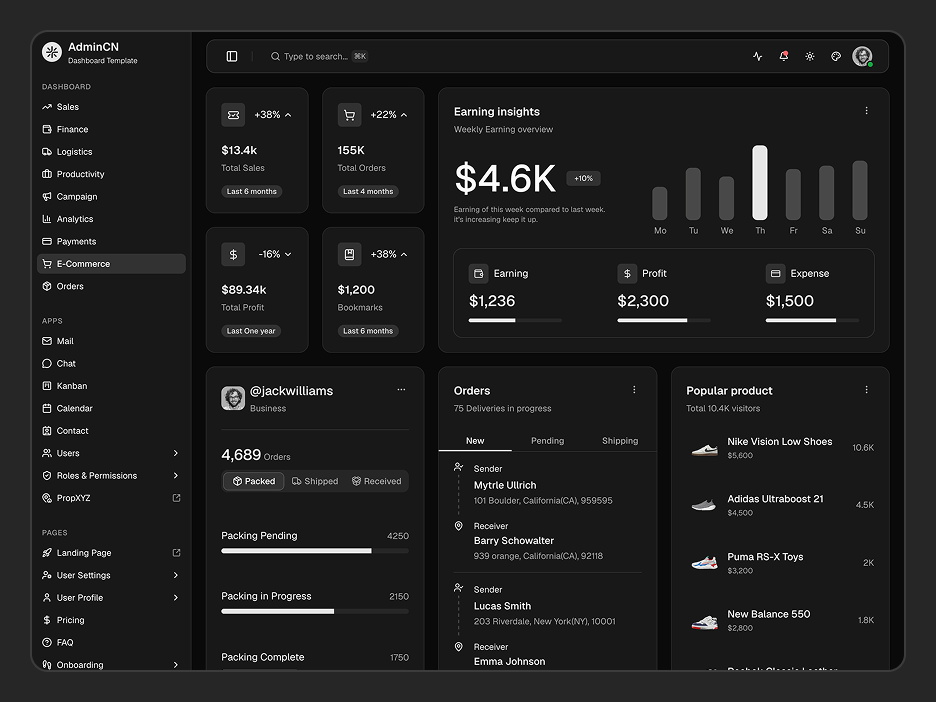Select the Thursday bar in chart
The image size is (936, 702).
[x=759, y=183]
